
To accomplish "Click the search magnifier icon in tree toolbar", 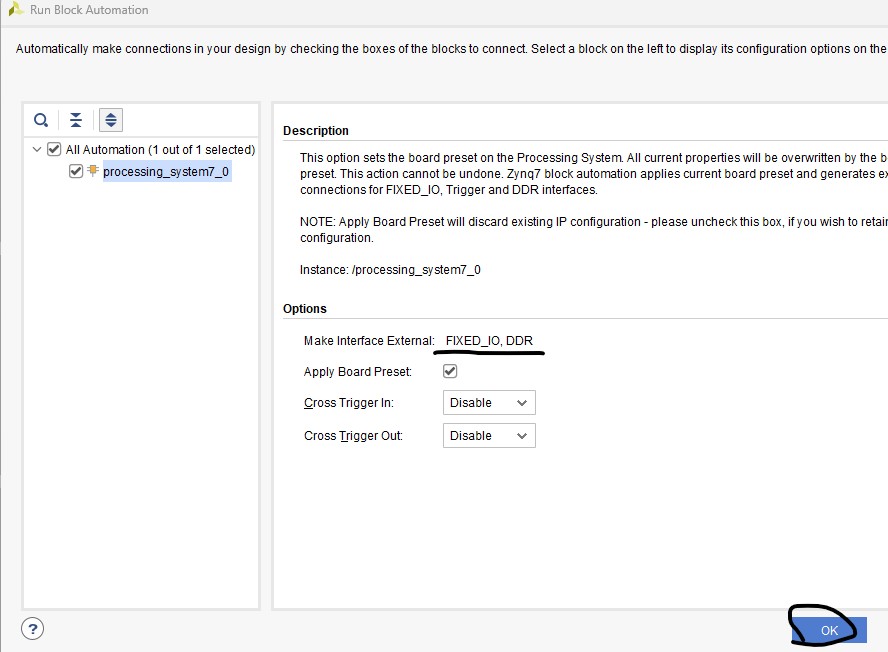I will (41, 120).
